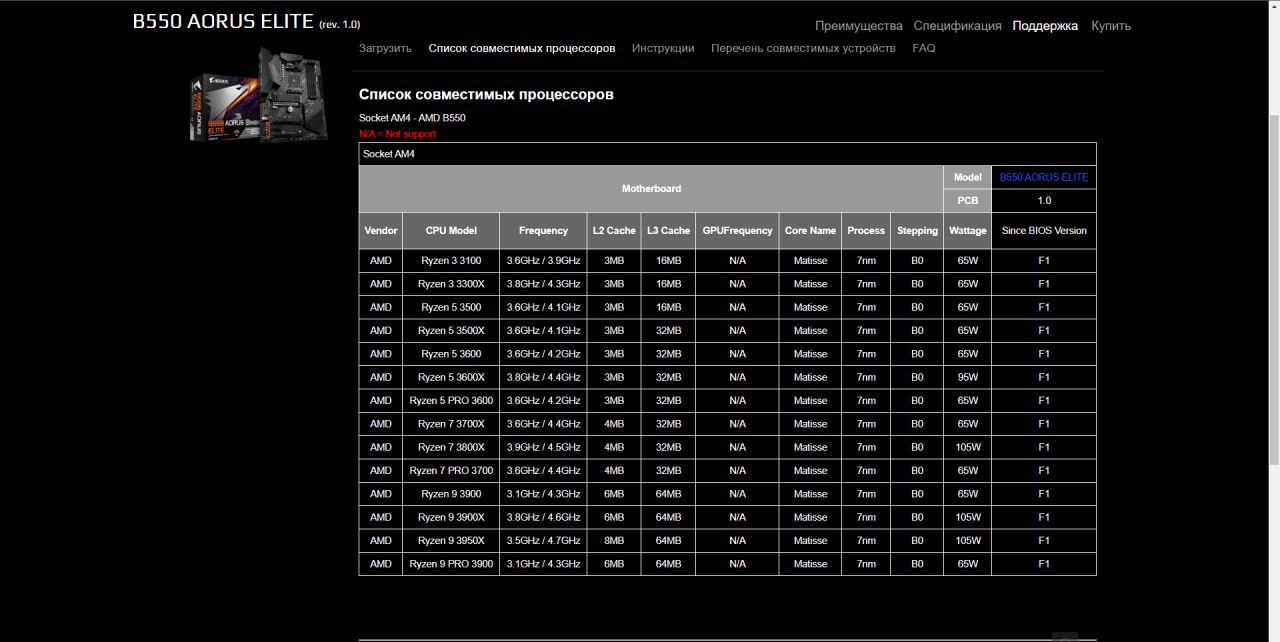Select the Ryzen 7 3800X cell
The width and height of the screenshot is (1280, 642).
point(451,447)
